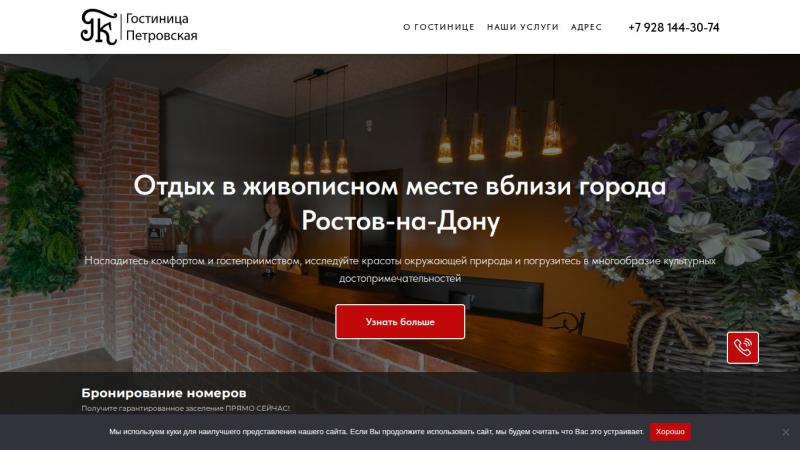Click the Насладитесь комфортом subtitle paragraph

(x=400, y=269)
